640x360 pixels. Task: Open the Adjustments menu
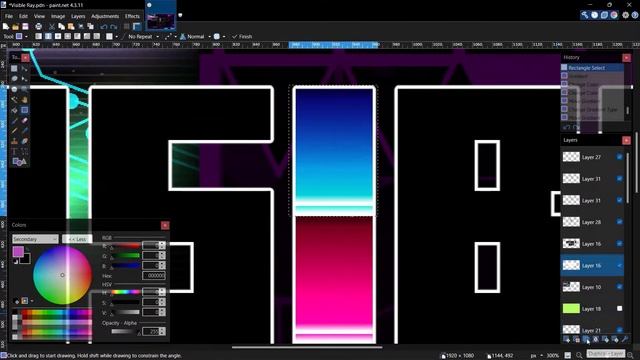(105, 16)
